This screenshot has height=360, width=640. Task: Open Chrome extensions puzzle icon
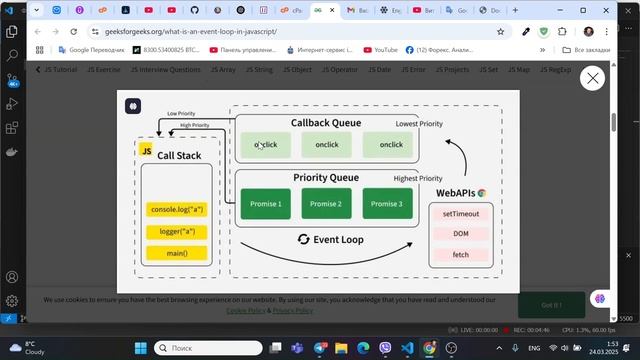(562, 31)
